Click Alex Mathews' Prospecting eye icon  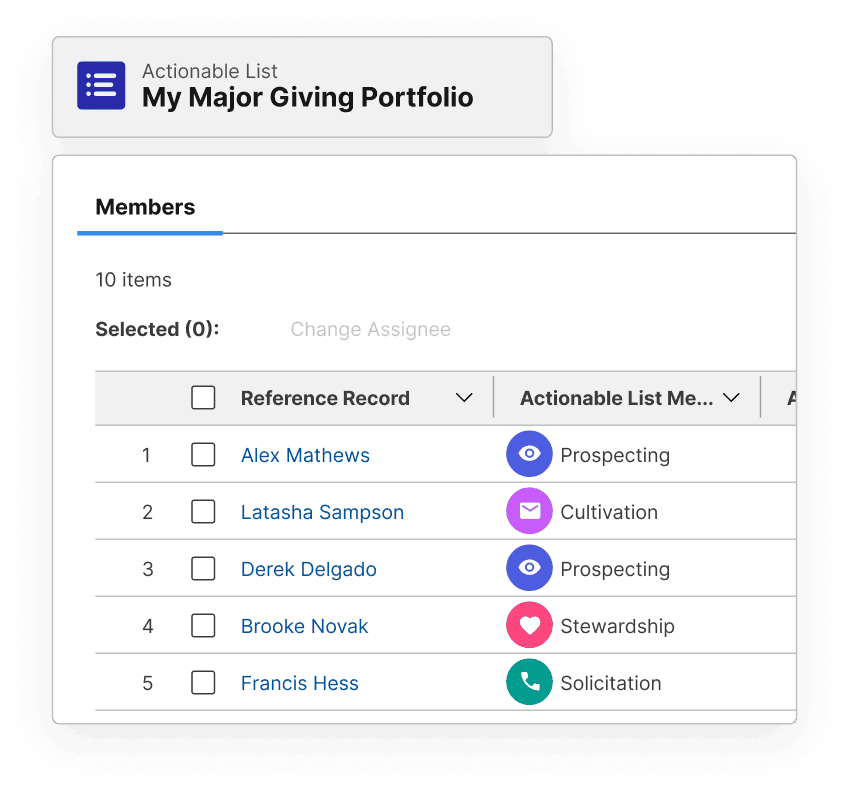[529, 455]
